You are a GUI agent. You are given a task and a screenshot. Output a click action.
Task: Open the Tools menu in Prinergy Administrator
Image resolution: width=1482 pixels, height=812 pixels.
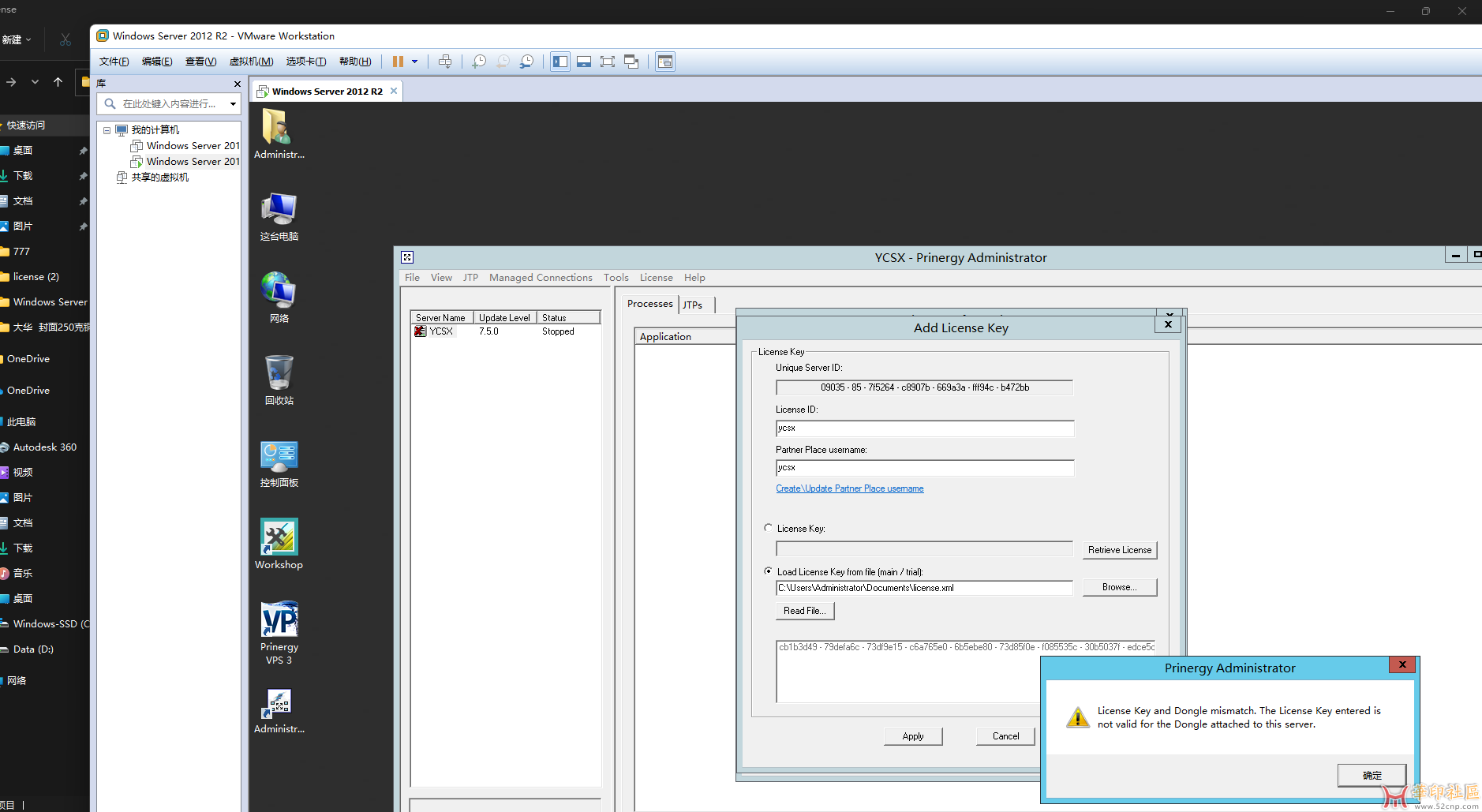[616, 278]
